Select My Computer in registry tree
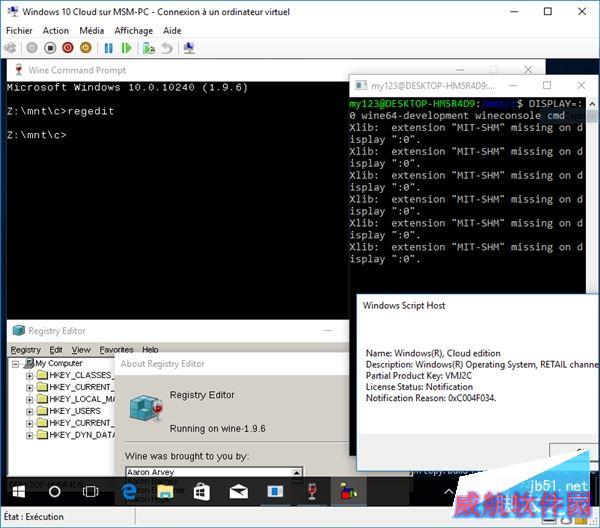This screenshot has height=528, width=600. pyautogui.click(x=59, y=363)
